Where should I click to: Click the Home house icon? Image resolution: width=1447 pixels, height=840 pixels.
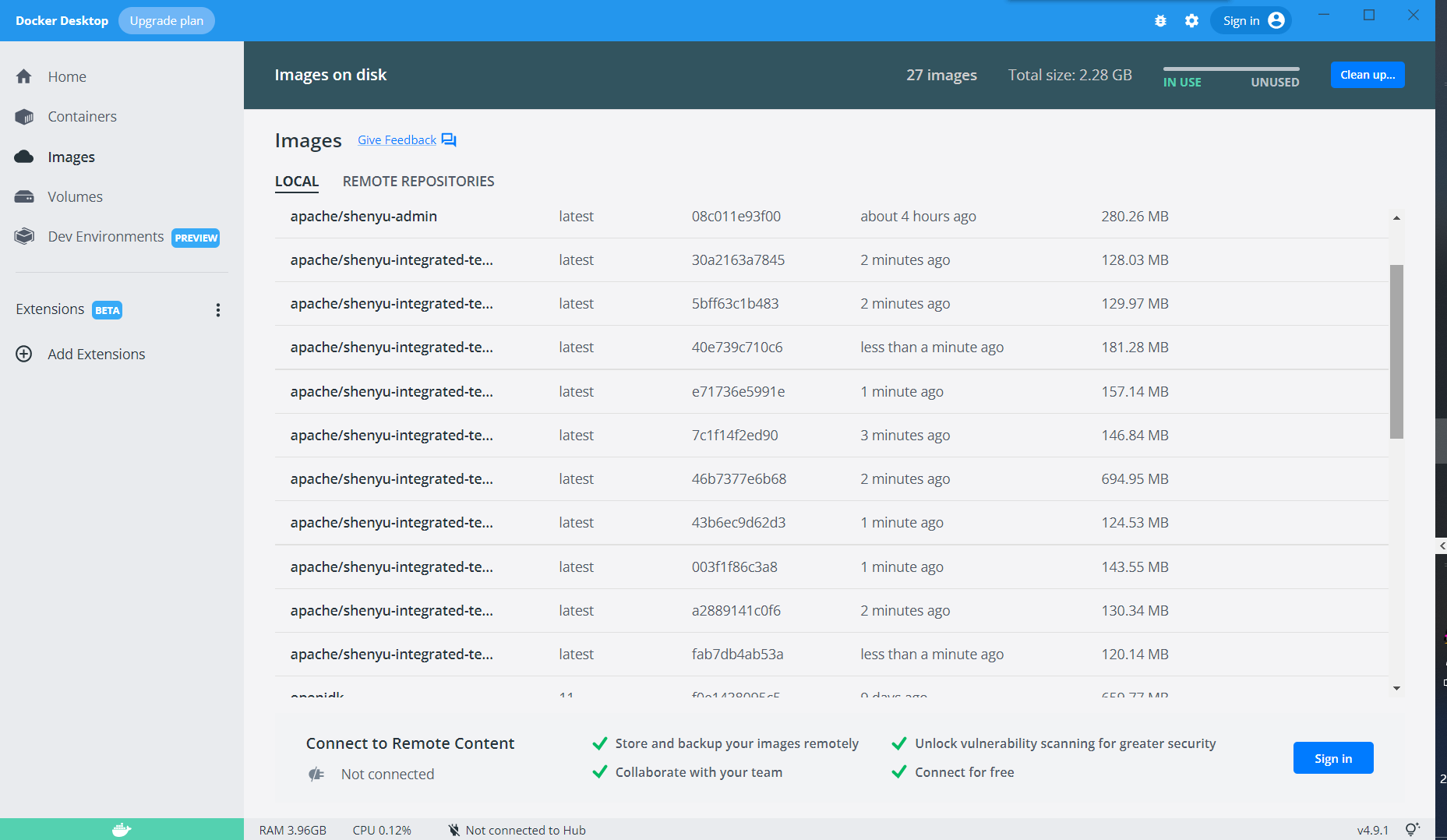point(24,76)
